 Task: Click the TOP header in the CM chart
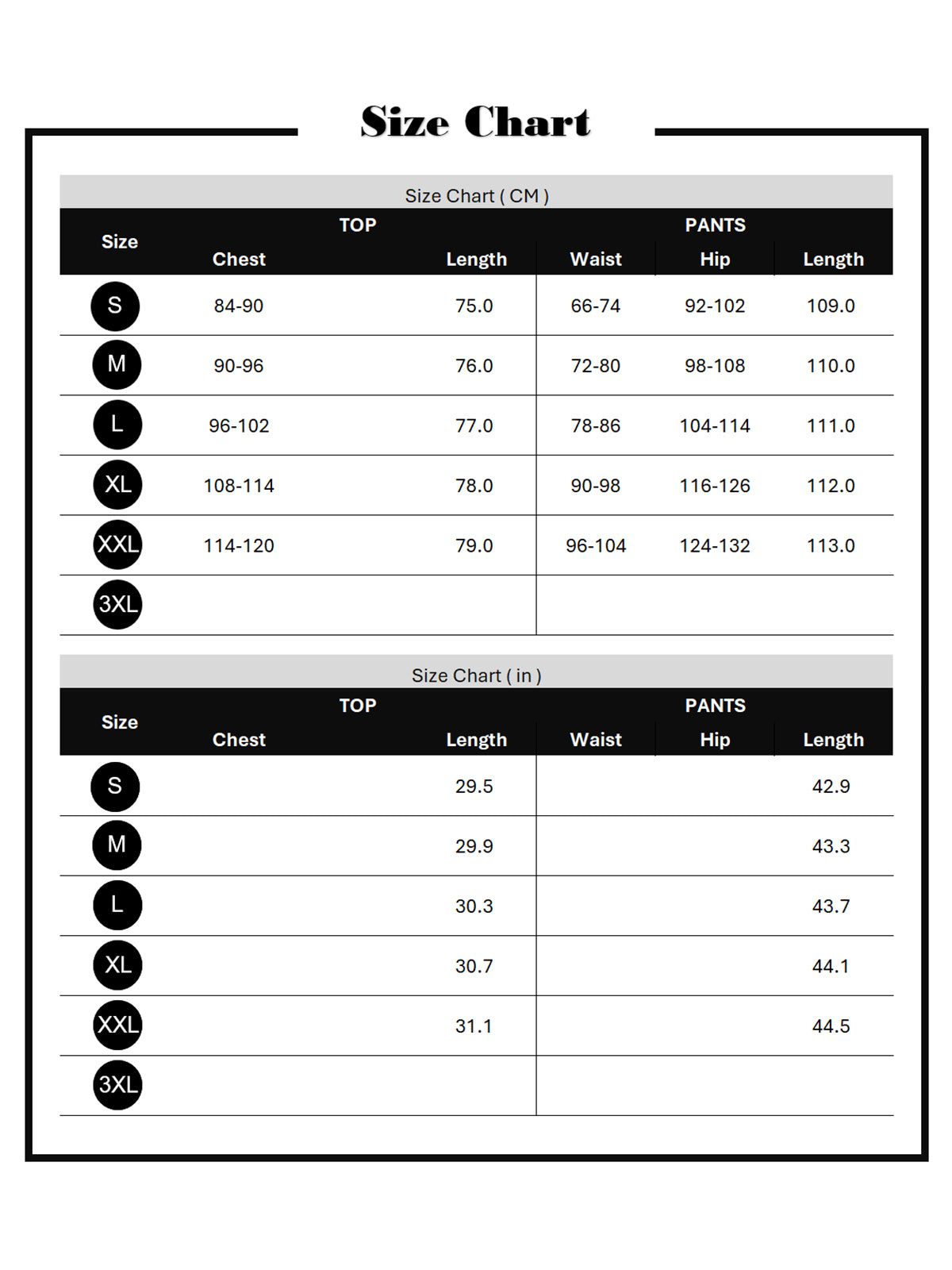pyautogui.click(x=358, y=225)
